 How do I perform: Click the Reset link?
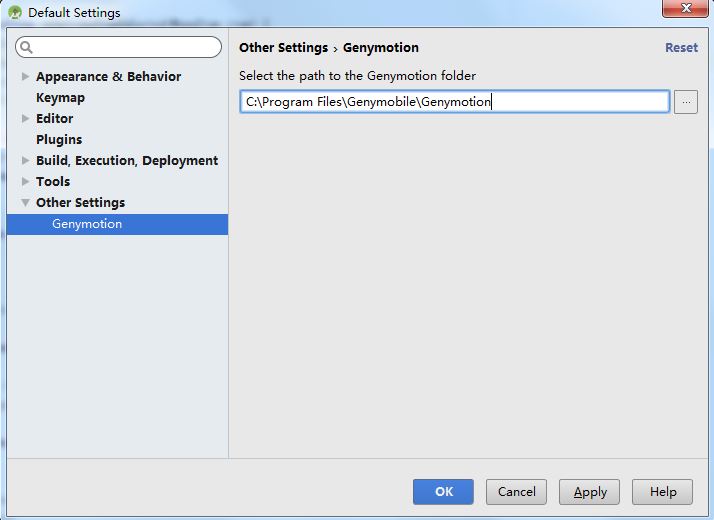(681, 47)
